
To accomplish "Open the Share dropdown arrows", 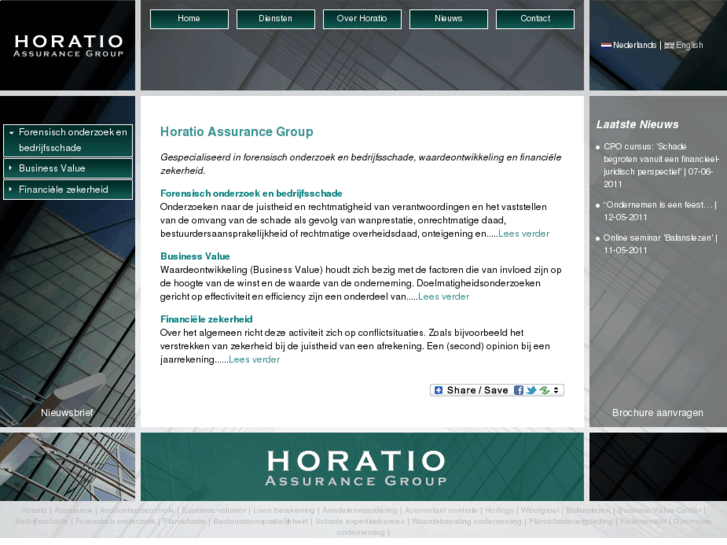I will click(x=556, y=391).
